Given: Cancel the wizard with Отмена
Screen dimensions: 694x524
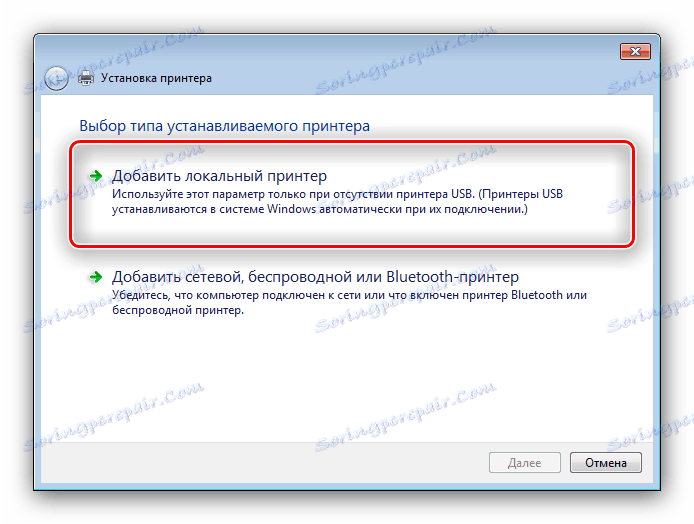Looking at the screenshot, I should pos(605,462).
